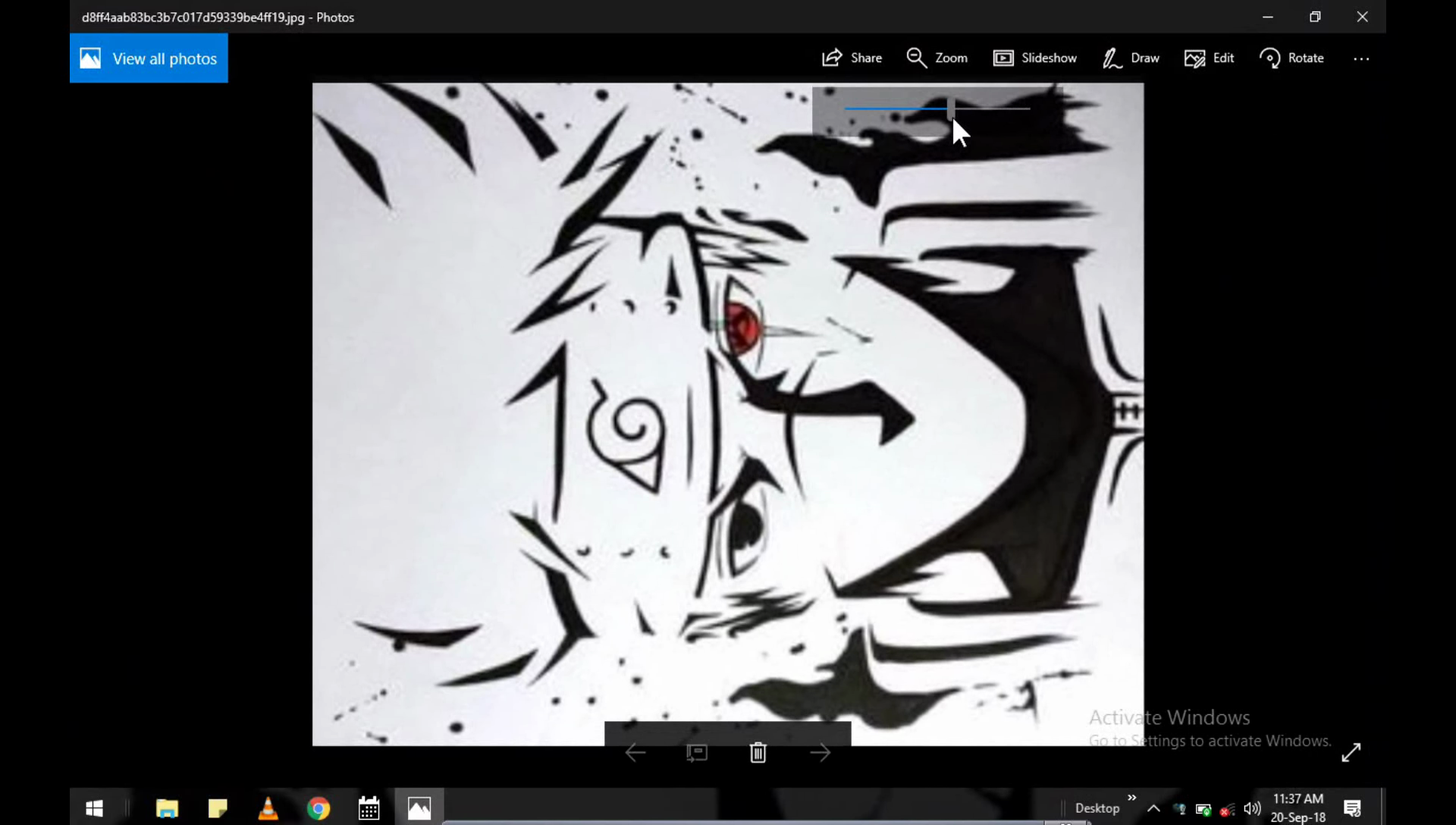1456x825 pixels.
Task: Open the Edit image tool
Action: click(x=1209, y=58)
